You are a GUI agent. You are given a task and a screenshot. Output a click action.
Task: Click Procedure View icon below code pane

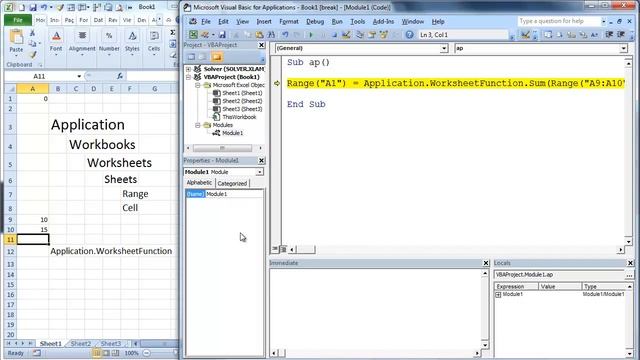(x=275, y=249)
